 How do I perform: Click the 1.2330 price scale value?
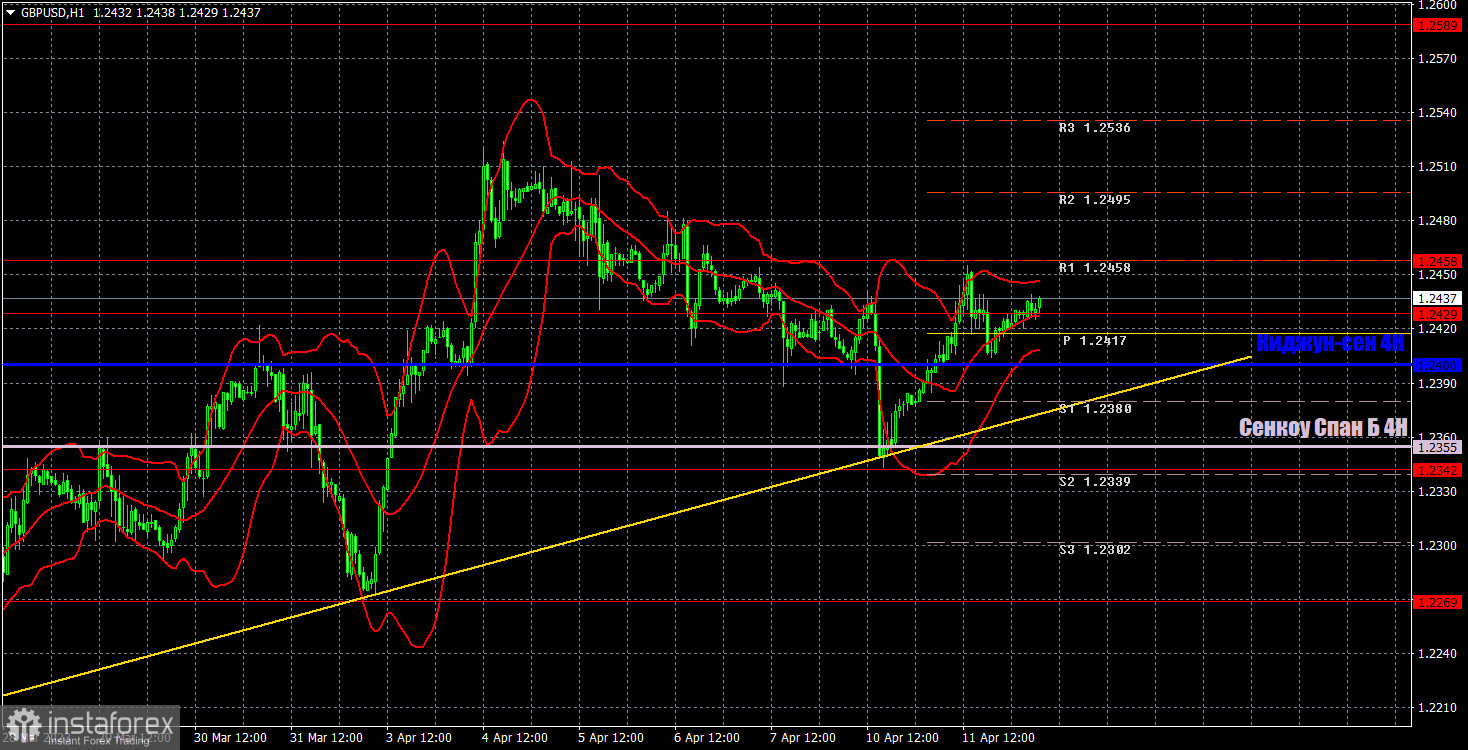(1436, 491)
